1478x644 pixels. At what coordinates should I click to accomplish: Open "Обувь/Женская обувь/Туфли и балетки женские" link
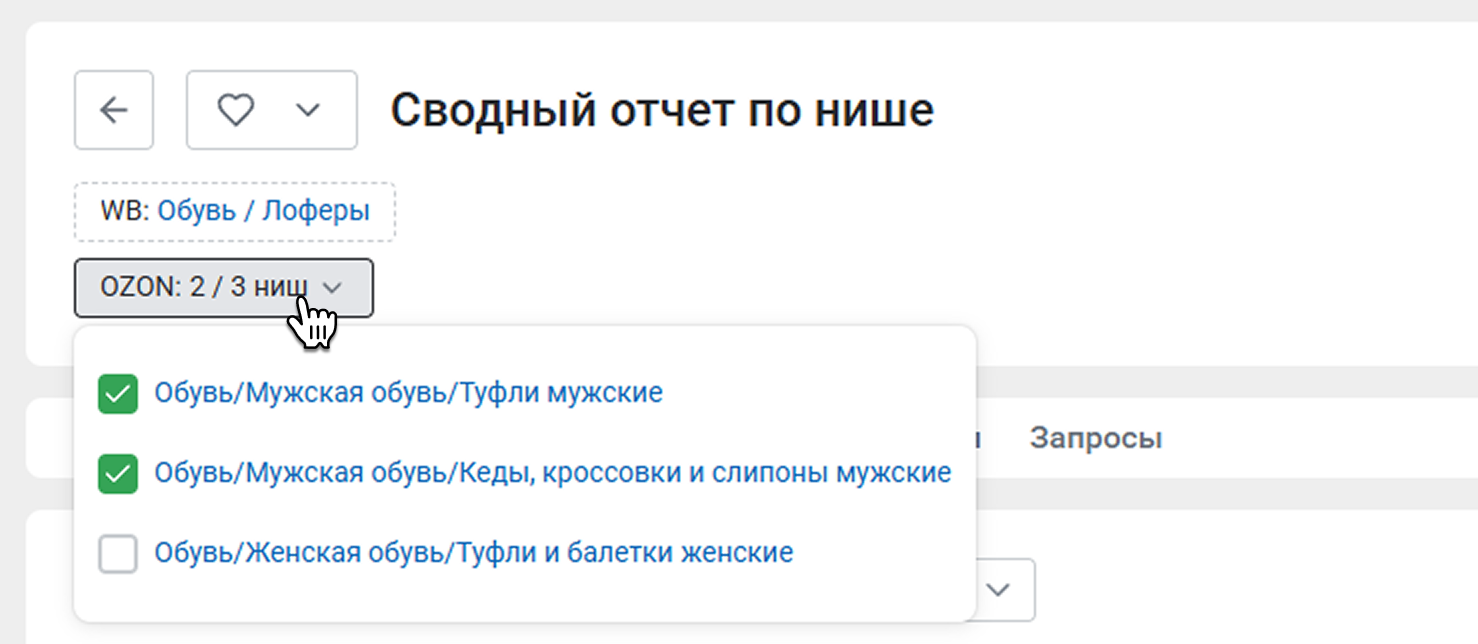click(x=473, y=552)
